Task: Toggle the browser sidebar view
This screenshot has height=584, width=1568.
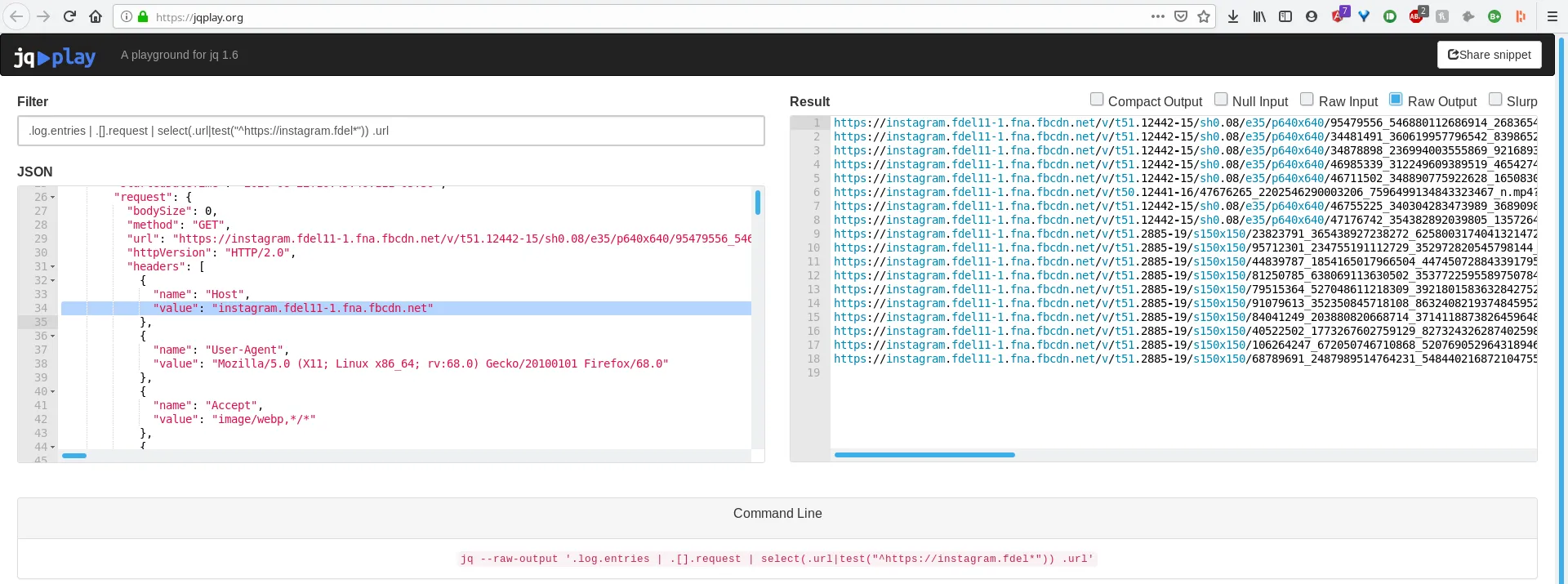Action: coord(1285,16)
